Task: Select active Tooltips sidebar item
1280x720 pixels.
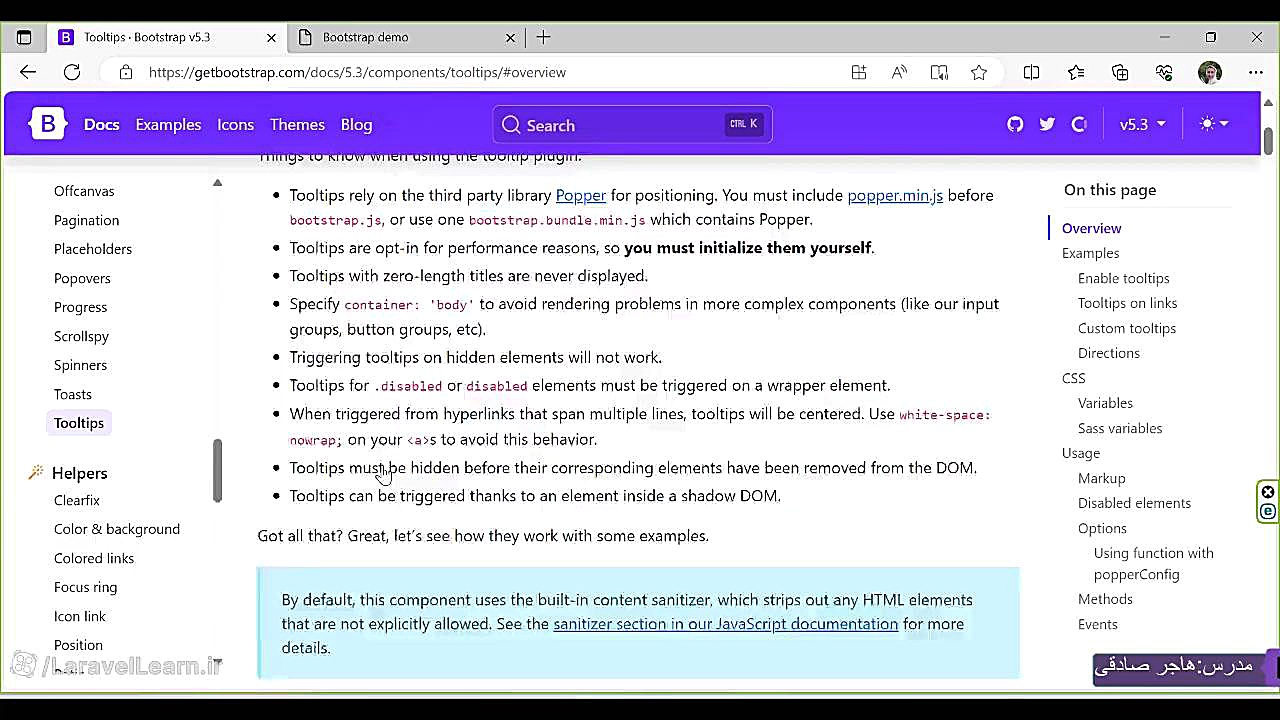Action: pyautogui.click(x=79, y=423)
